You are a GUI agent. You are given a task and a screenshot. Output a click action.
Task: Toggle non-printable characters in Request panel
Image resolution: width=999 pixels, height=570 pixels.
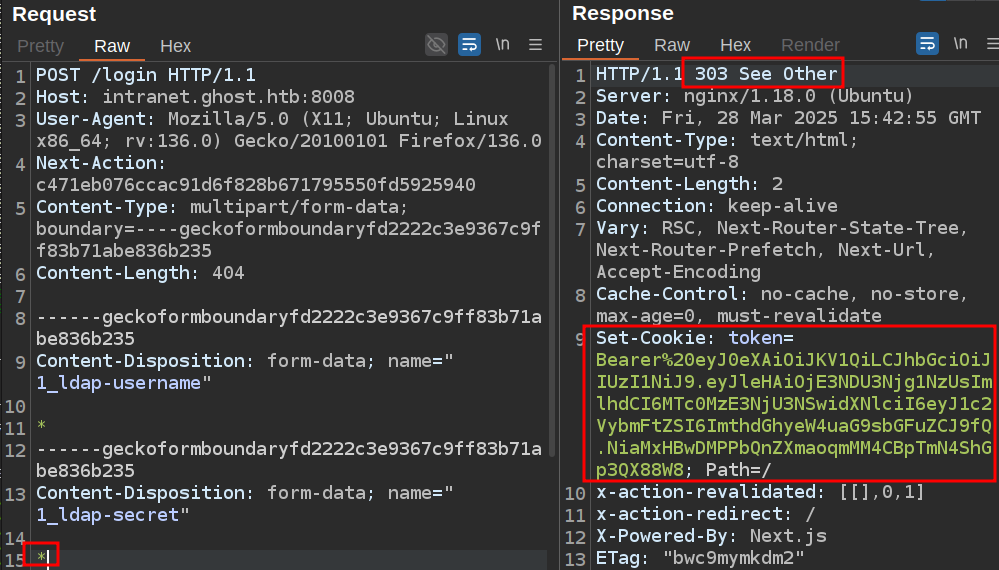(502, 45)
